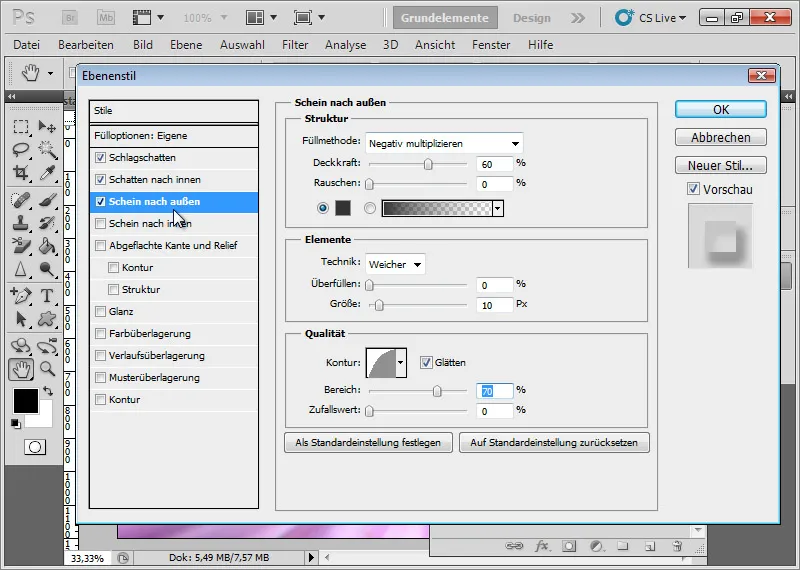Screen dimensions: 800x570
Task: Select the Paint Bucket tool
Action: click(47, 246)
